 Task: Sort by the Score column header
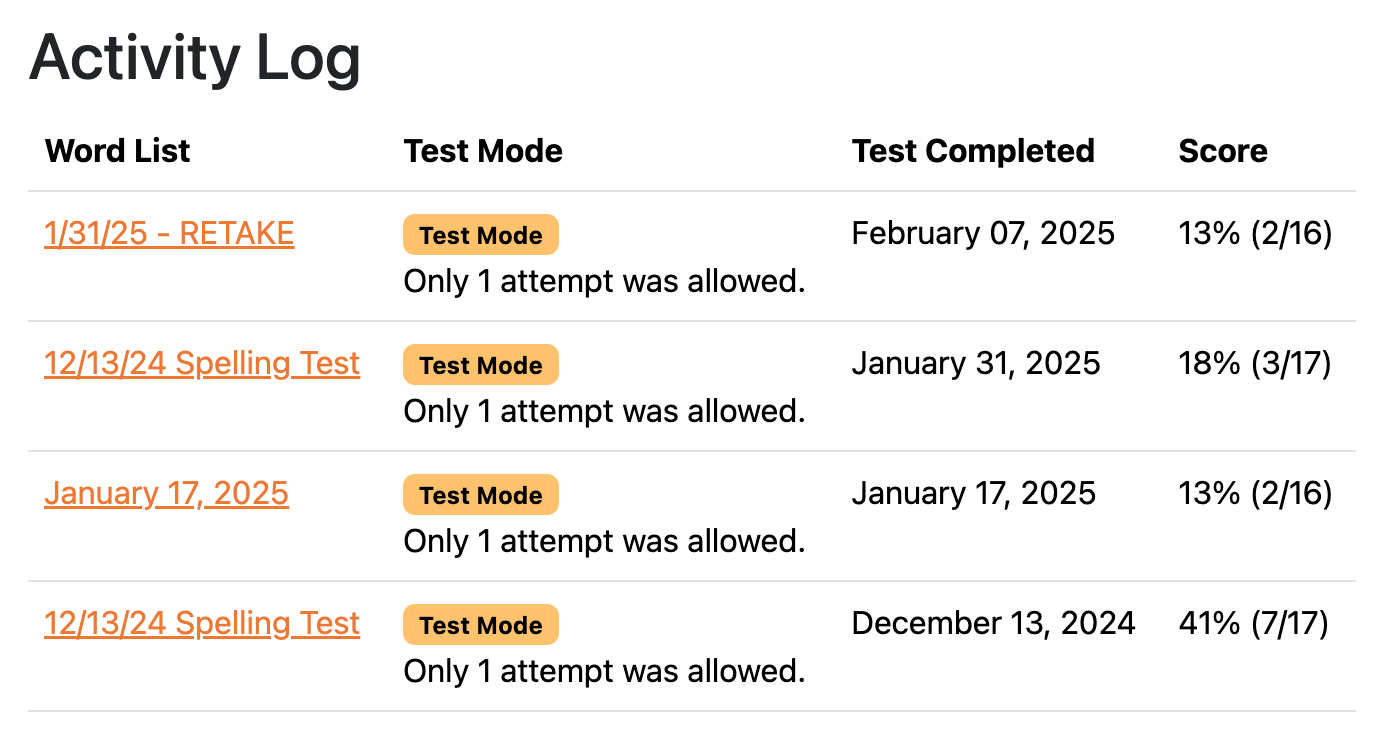(x=1222, y=151)
